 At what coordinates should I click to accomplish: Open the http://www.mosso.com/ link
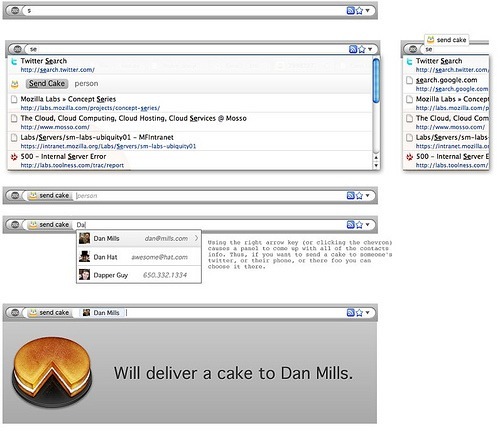click(x=55, y=127)
